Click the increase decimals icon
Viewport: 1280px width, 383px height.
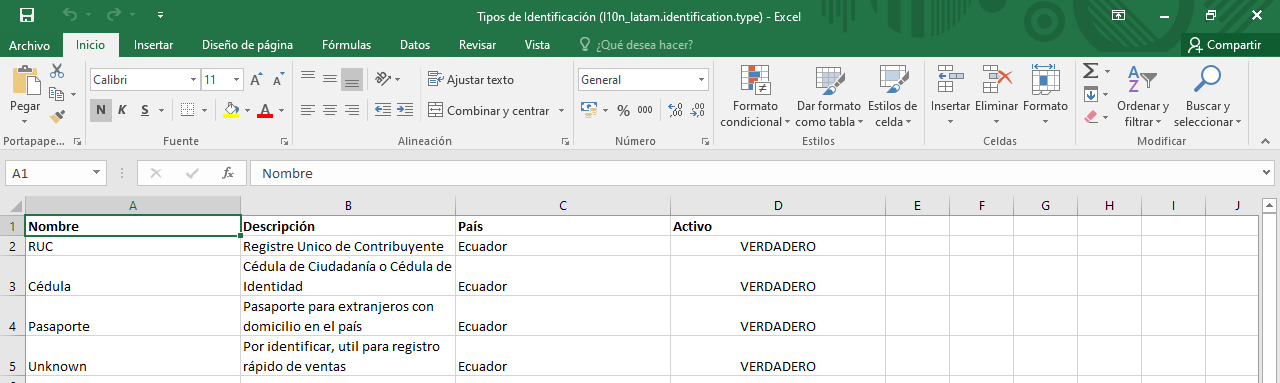(x=675, y=110)
